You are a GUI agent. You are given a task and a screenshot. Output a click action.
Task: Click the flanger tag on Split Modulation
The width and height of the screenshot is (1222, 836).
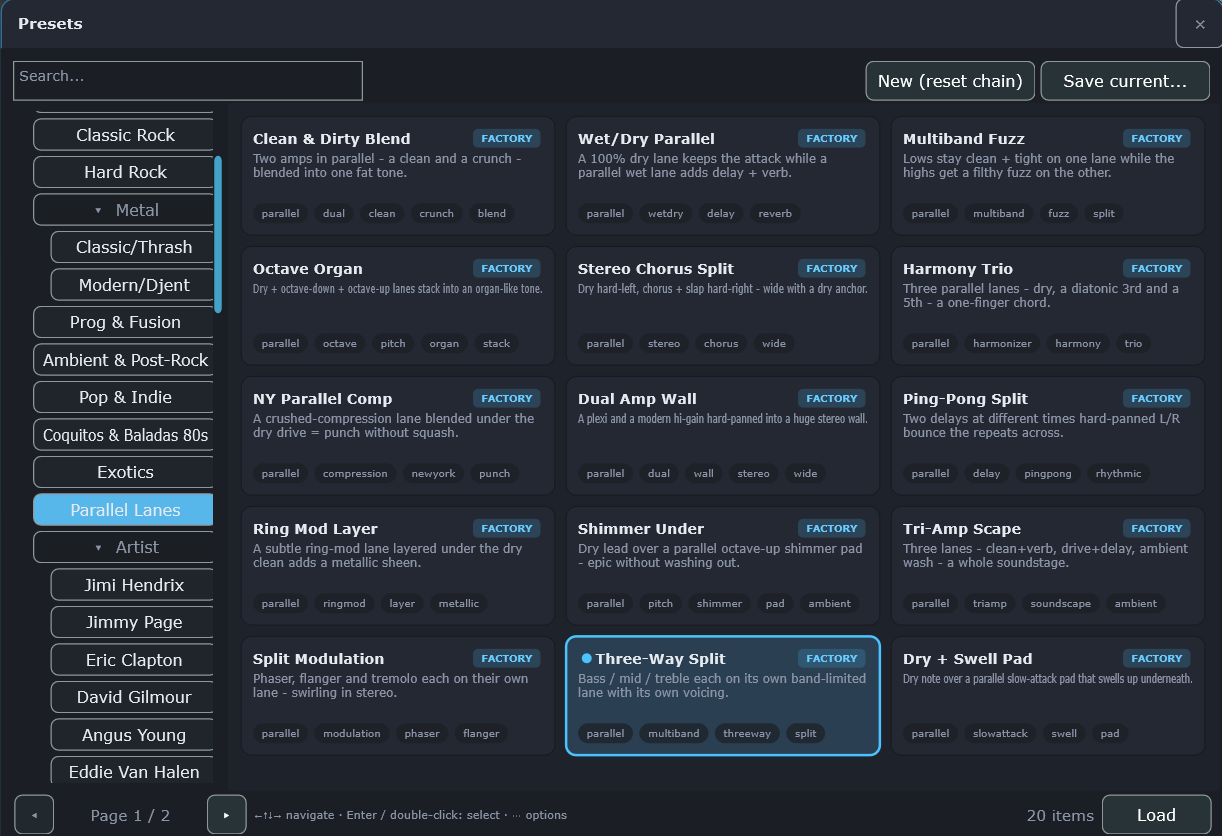(x=481, y=733)
